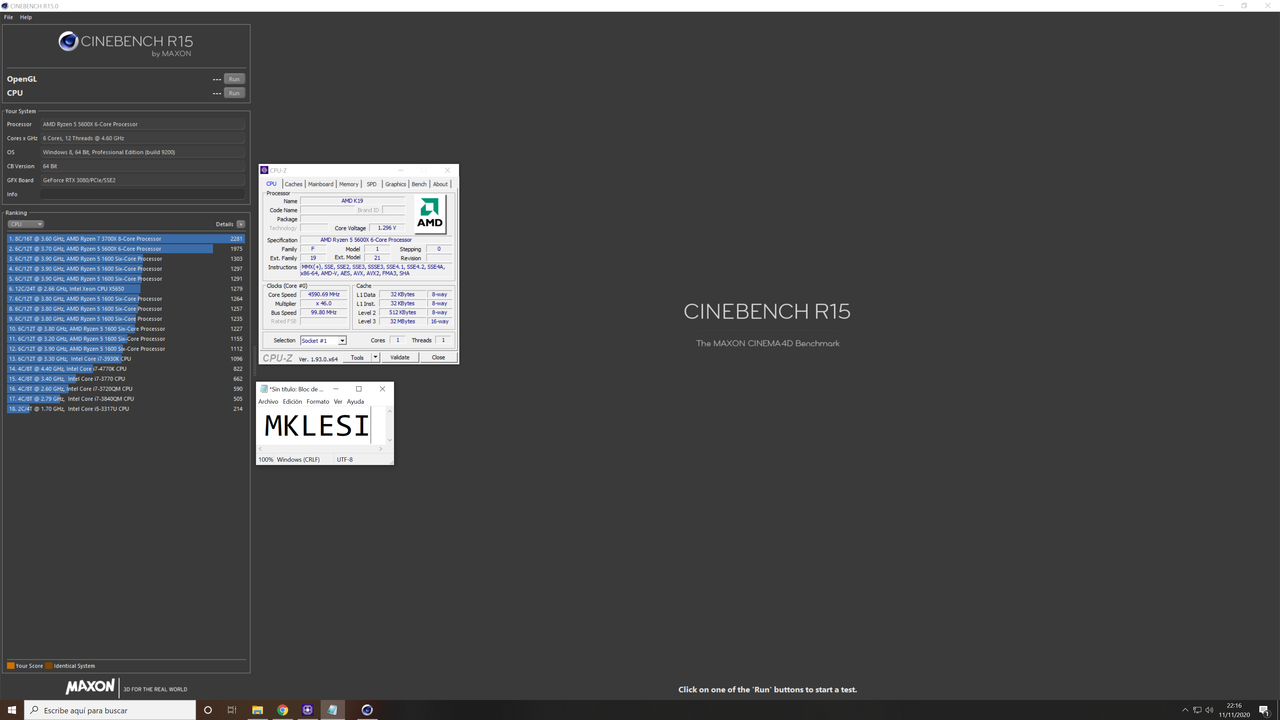
Task: Open the Socket #1 selection dropdown
Action: tap(323, 341)
